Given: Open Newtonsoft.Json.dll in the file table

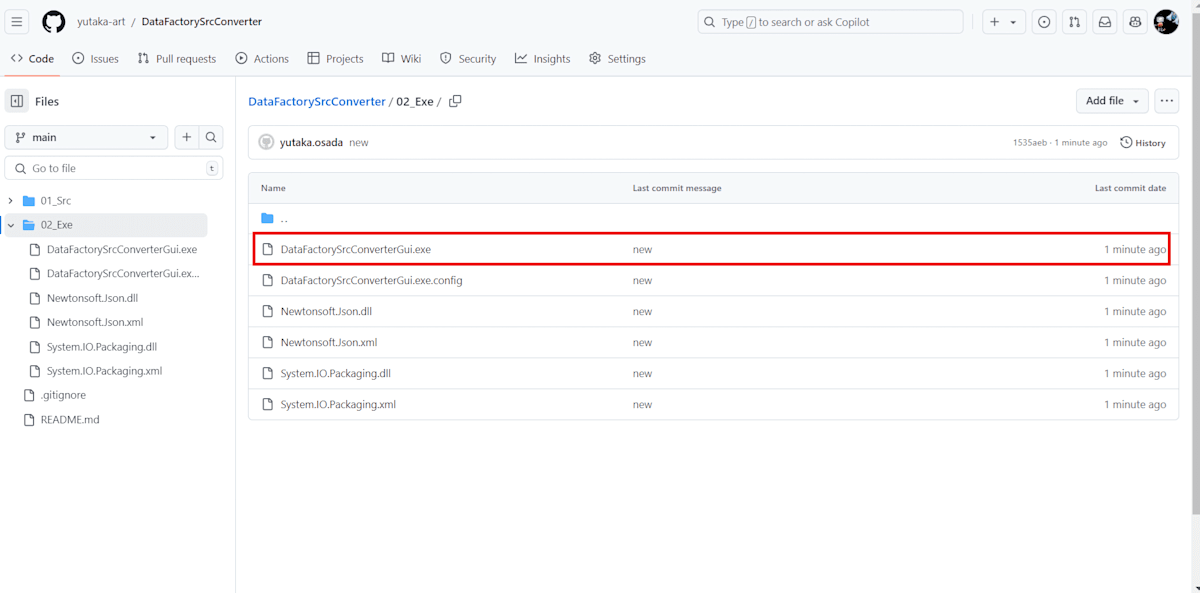Looking at the screenshot, I should [x=326, y=311].
